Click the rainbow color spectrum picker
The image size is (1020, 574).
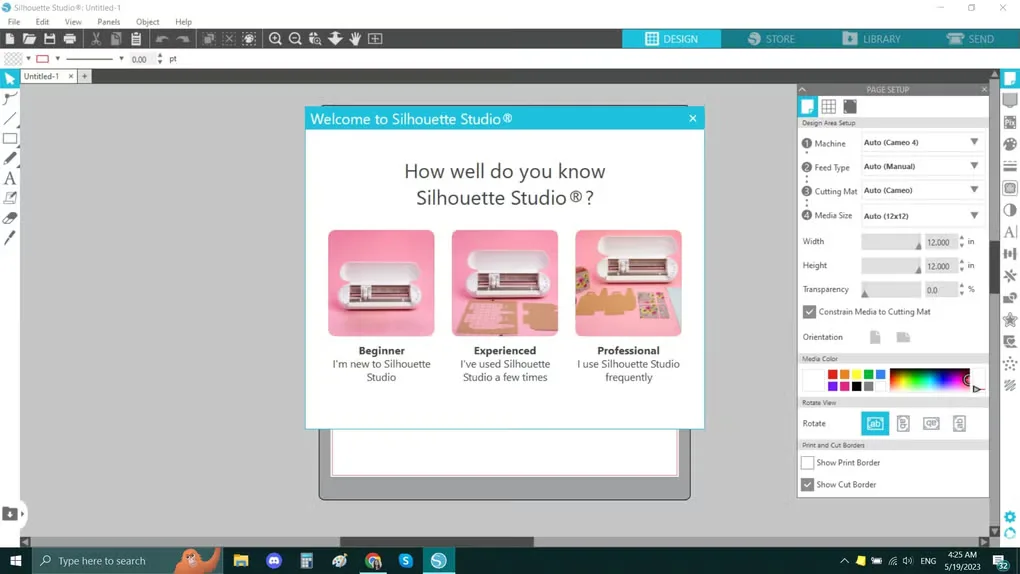coord(930,380)
